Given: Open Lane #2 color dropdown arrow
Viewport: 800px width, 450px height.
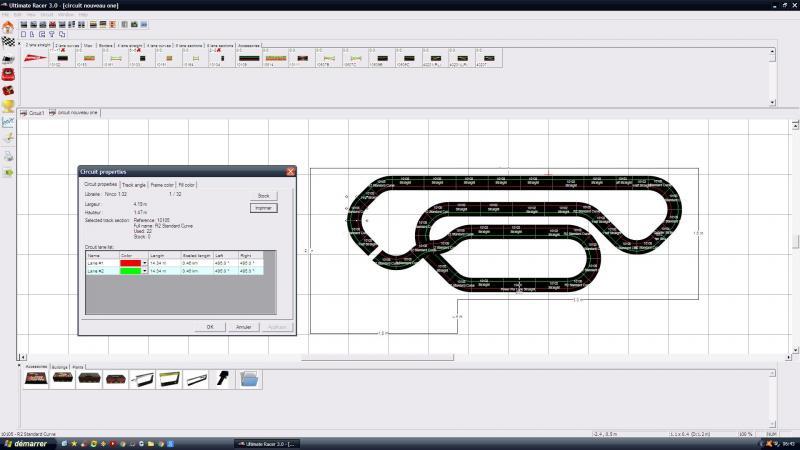Looking at the screenshot, I should coord(145,271).
